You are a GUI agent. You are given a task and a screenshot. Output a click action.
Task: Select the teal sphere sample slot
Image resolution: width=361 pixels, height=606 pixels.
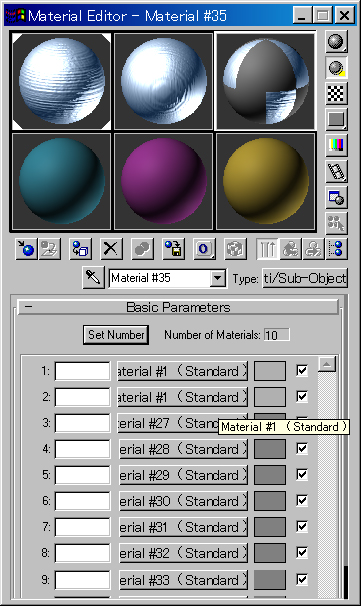click(x=61, y=181)
